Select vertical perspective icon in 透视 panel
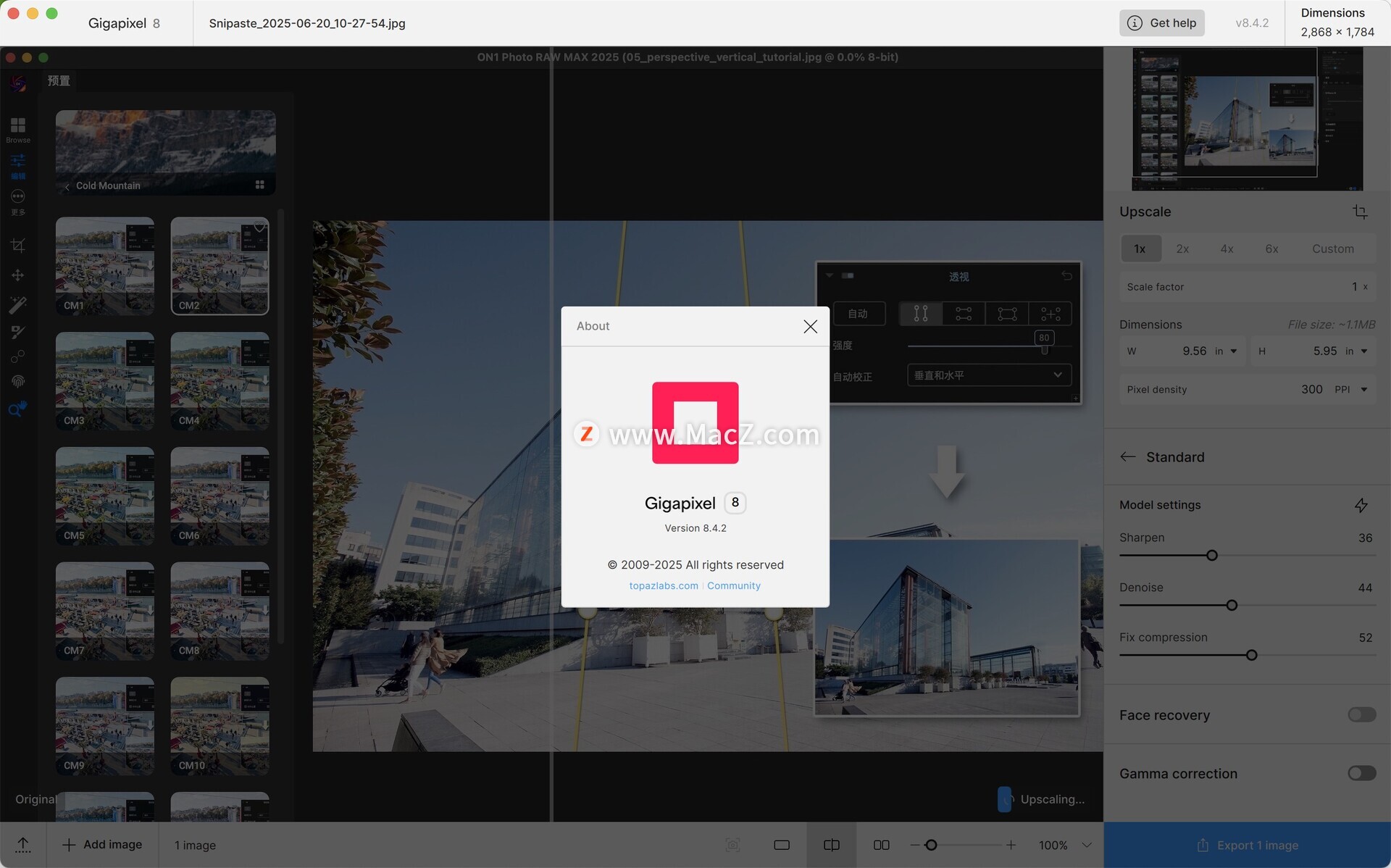Image resolution: width=1391 pixels, height=868 pixels. click(x=920, y=314)
